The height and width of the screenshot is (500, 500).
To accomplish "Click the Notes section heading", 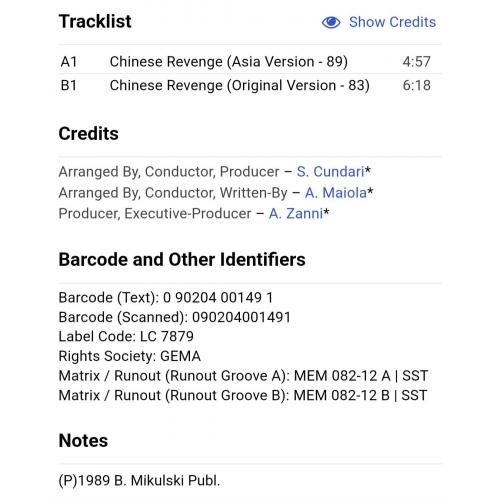I will point(83,440).
